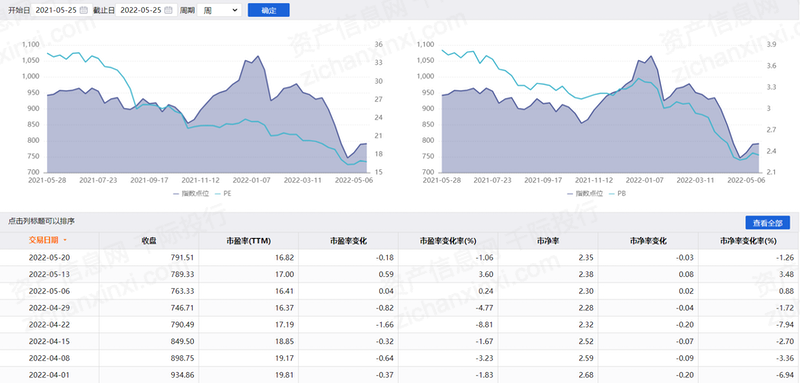Image resolution: width=800 pixels, height=383 pixels.
Task: Click PB change value 0.08
Action: 686,274
